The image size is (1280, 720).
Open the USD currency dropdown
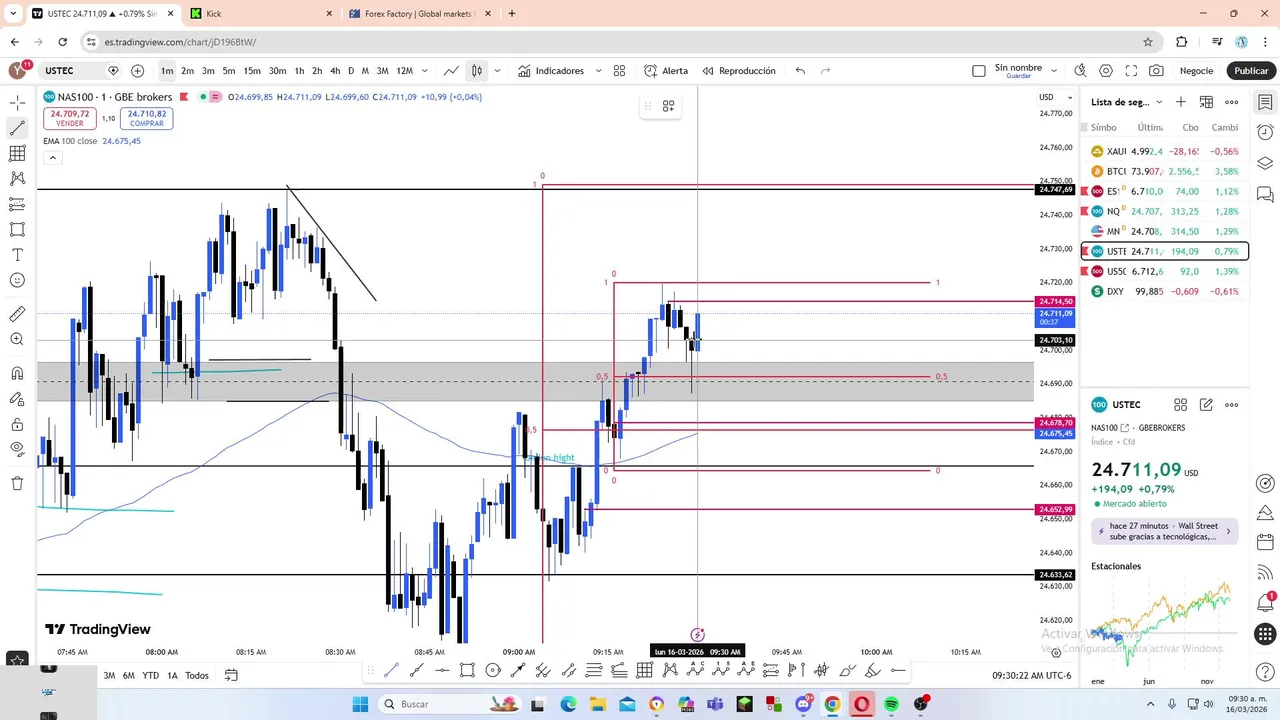(x=1053, y=97)
